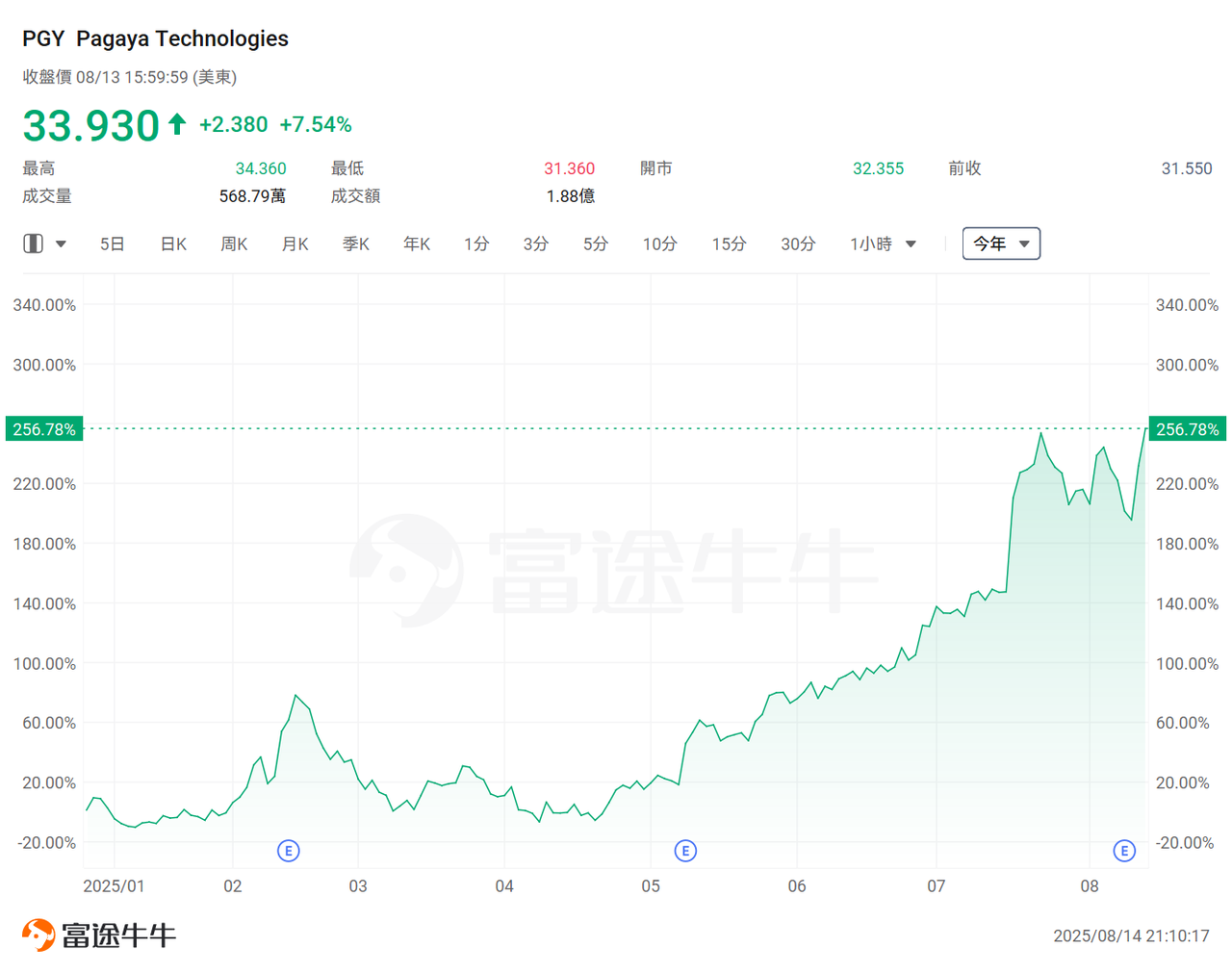1232x973 pixels.
Task: Click the green up arrow beside 33.930
Action: point(175,123)
